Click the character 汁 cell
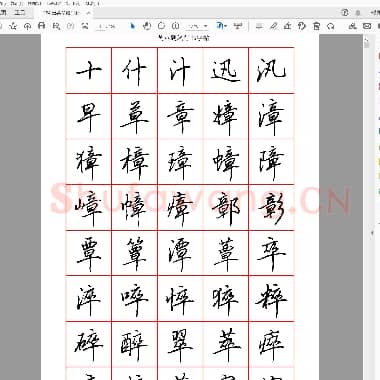 180,70
